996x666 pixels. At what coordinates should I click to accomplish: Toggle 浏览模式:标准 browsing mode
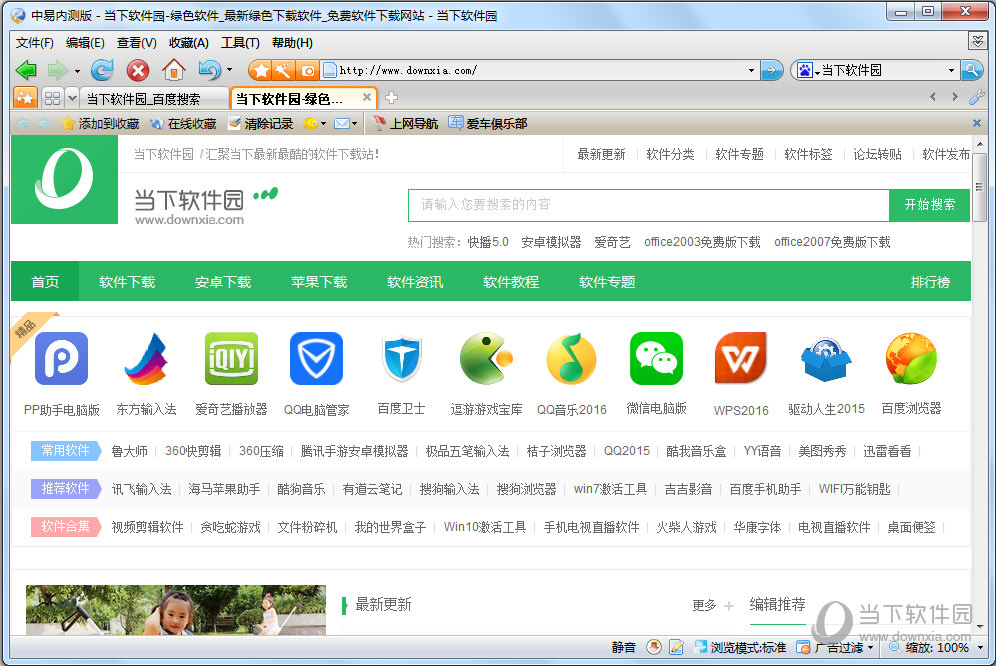pyautogui.click(x=741, y=647)
